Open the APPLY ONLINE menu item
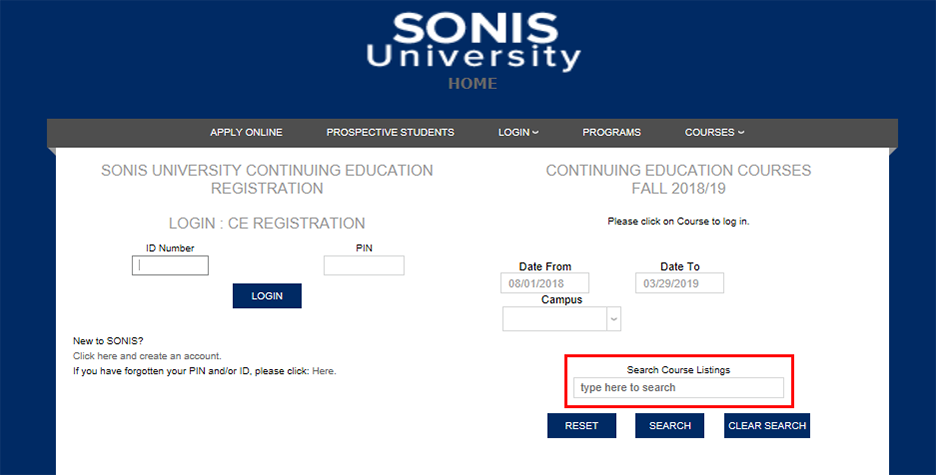 click(x=246, y=133)
